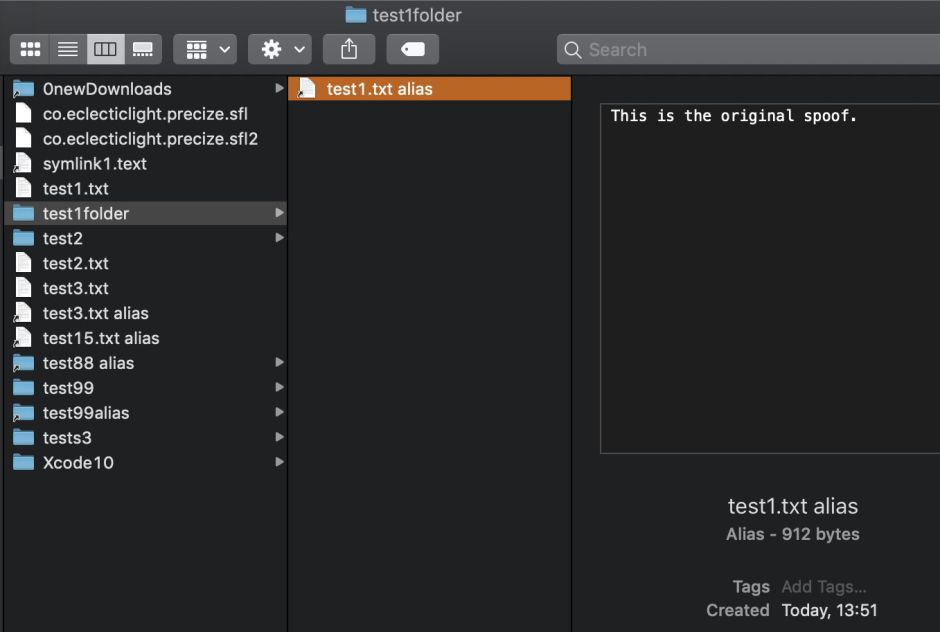This screenshot has width=940, height=632.
Task: Click the Edit Tags toolbar button
Action: (x=412, y=49)
